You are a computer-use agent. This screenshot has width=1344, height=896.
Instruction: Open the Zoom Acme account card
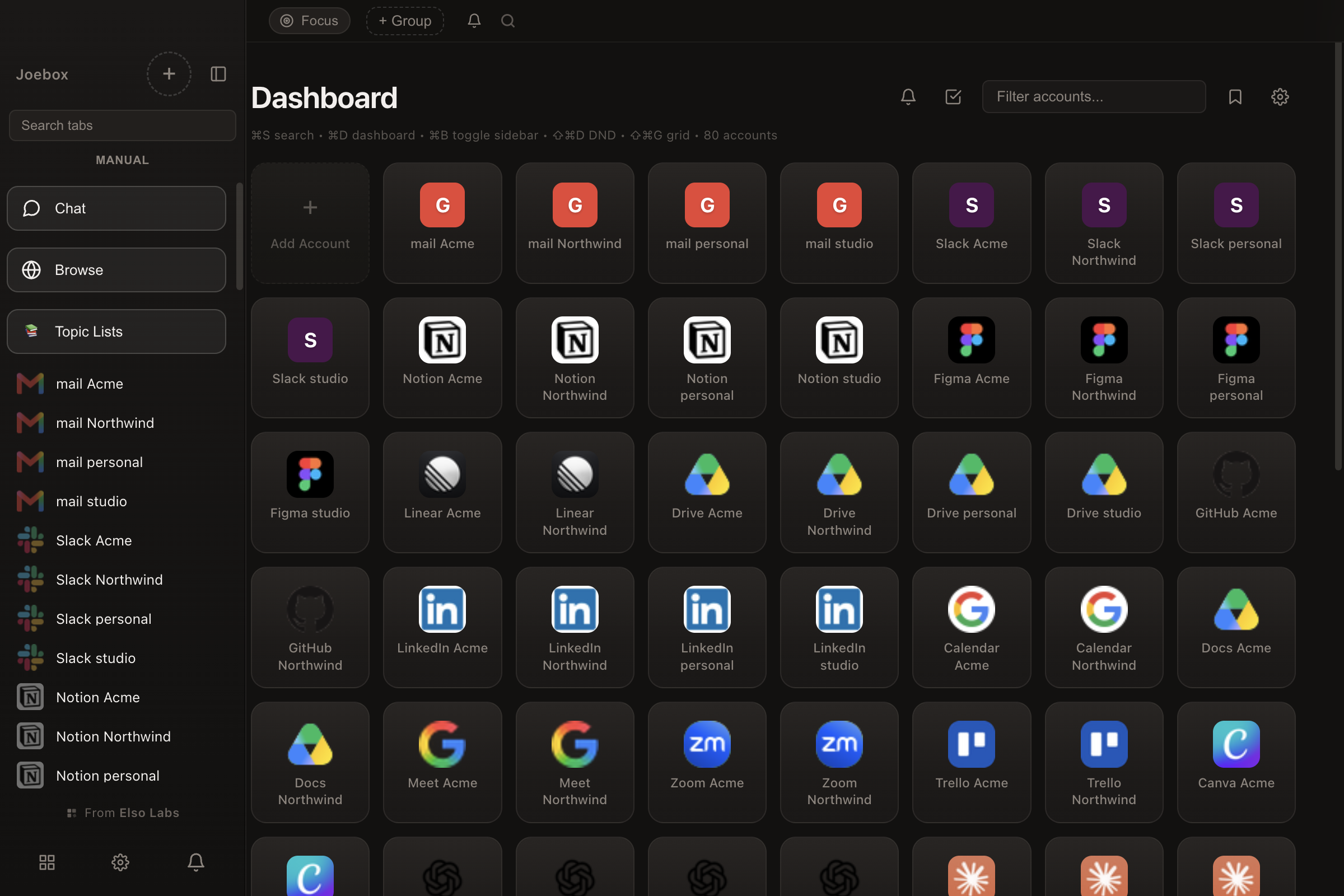click(x=707, y=762)
